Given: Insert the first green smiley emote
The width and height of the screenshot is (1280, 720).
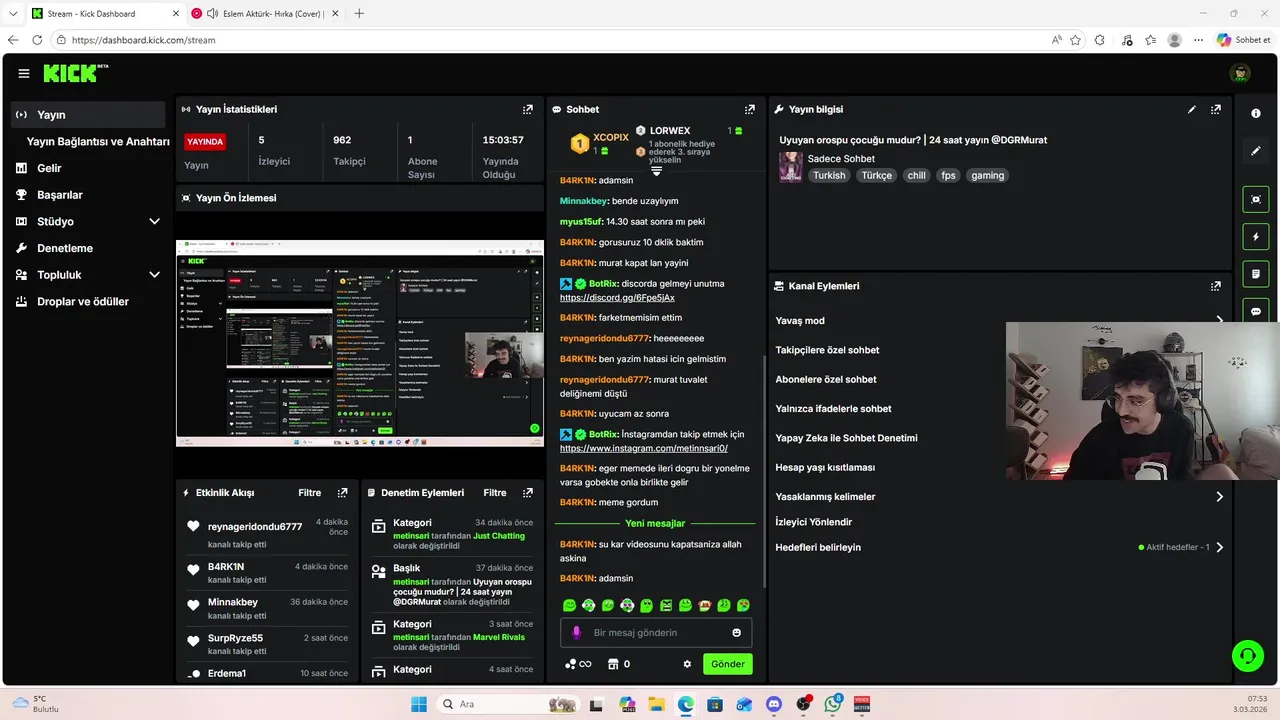Looking at the screenshot, I should [x=569, y=605].
